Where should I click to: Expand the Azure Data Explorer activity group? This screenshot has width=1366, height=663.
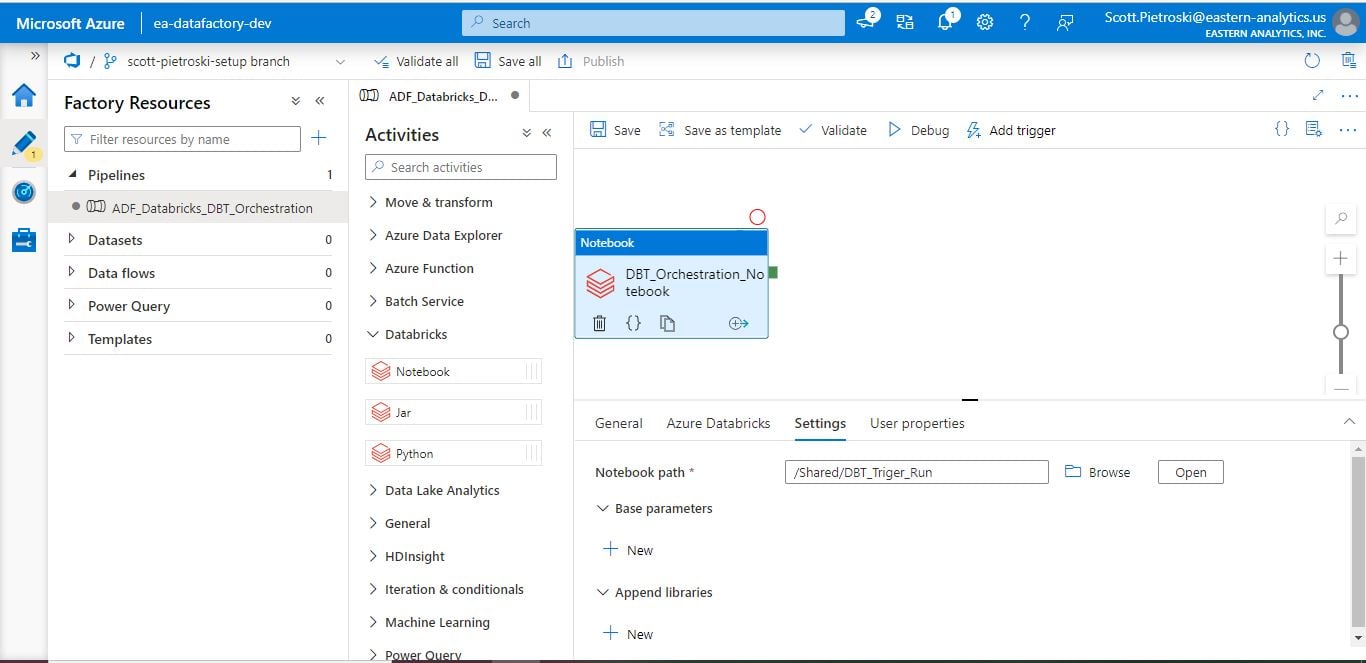pos(373,235)
